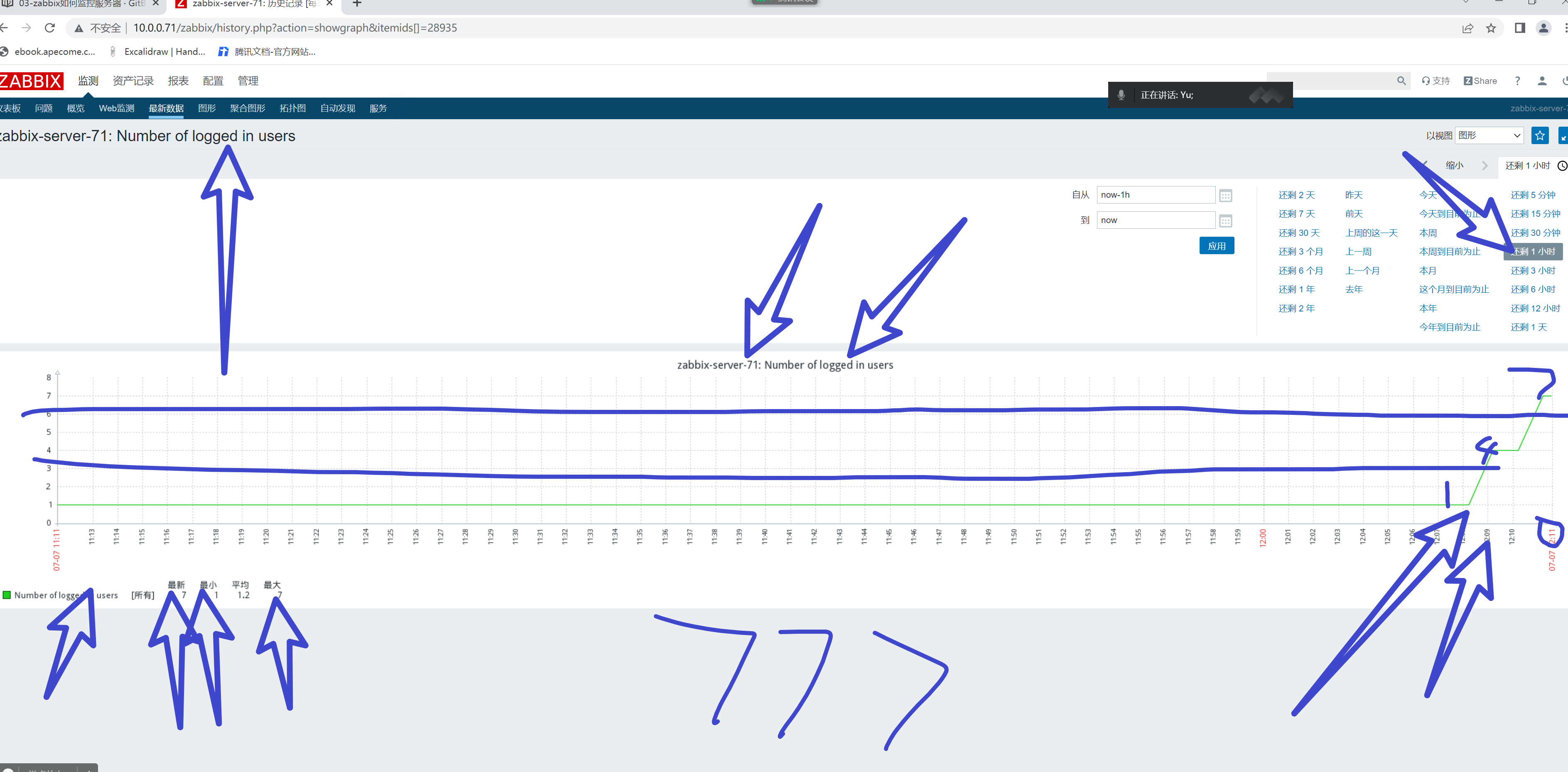
Task: Open Excalidraw bookmark in bookmarks bar
Action: [157, 52]
